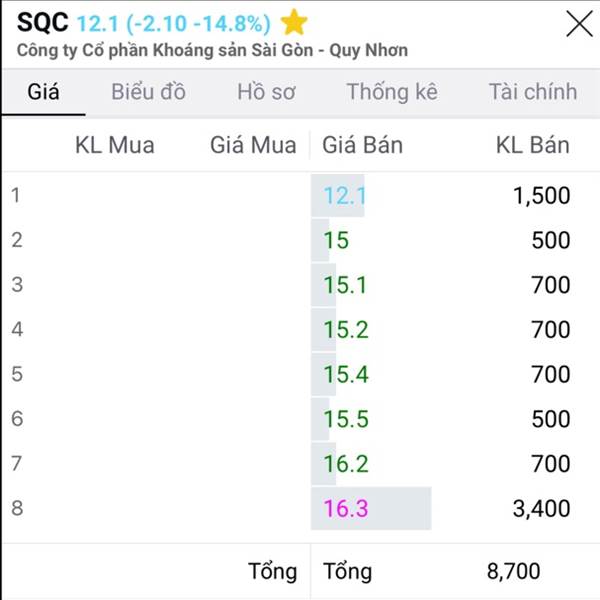
Task: Click the 15.1 sell price
Action: click(x=345, y=285)
